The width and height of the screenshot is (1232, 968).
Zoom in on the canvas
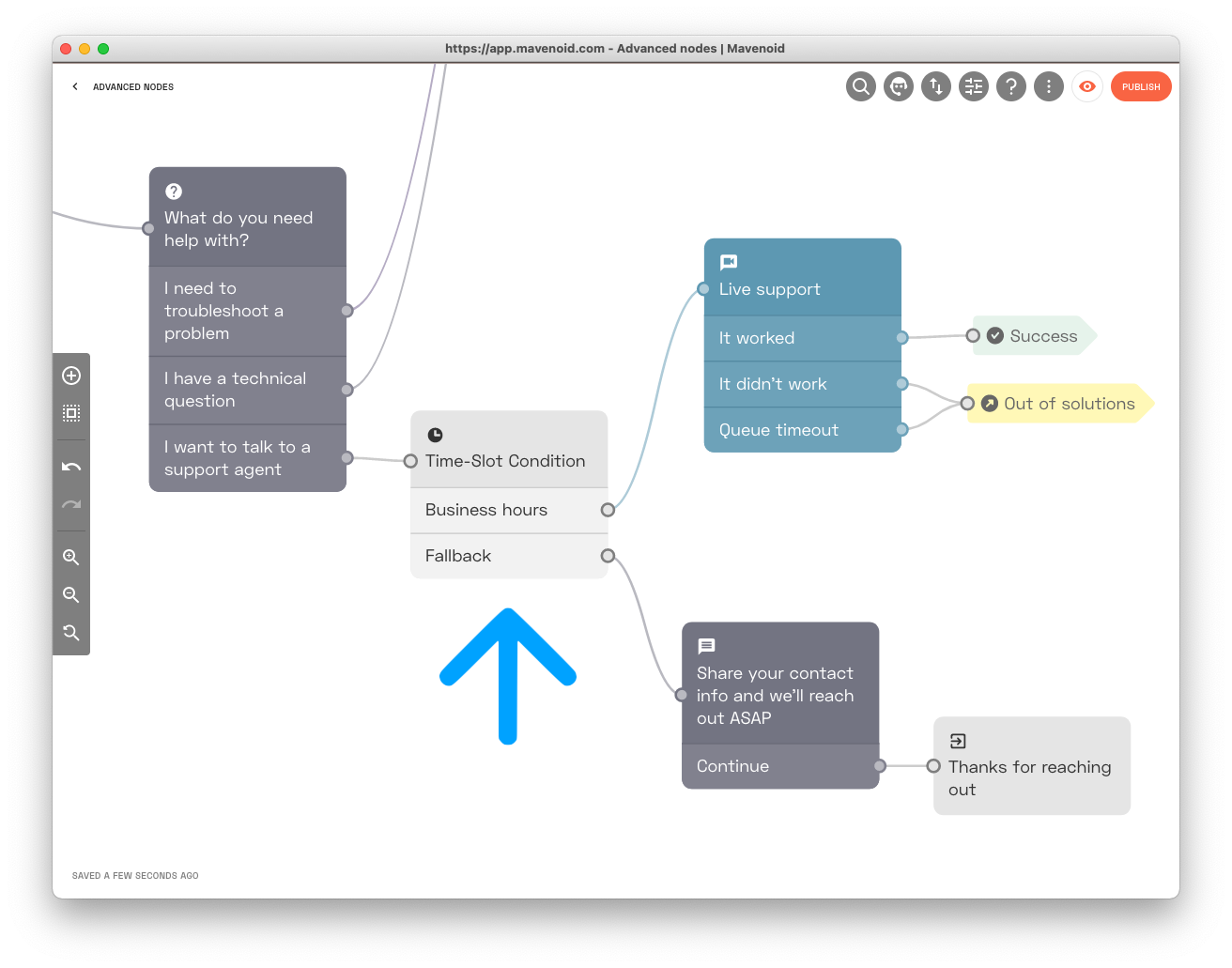[x=71, y=558]
